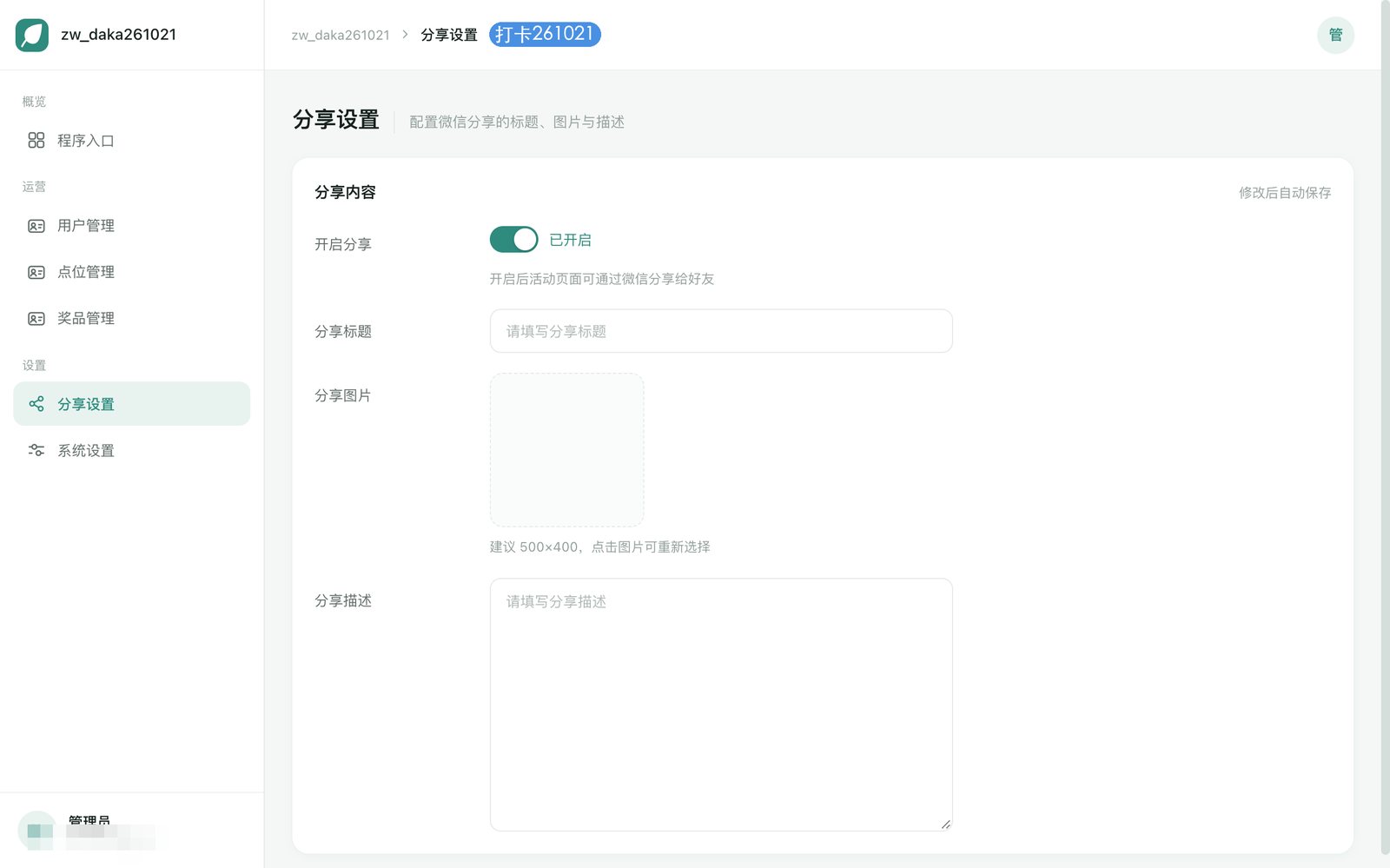The width and height of the screenshot is (1390, 868).
Task: Click the 分享图片 upload area
Action: (567, 450)
